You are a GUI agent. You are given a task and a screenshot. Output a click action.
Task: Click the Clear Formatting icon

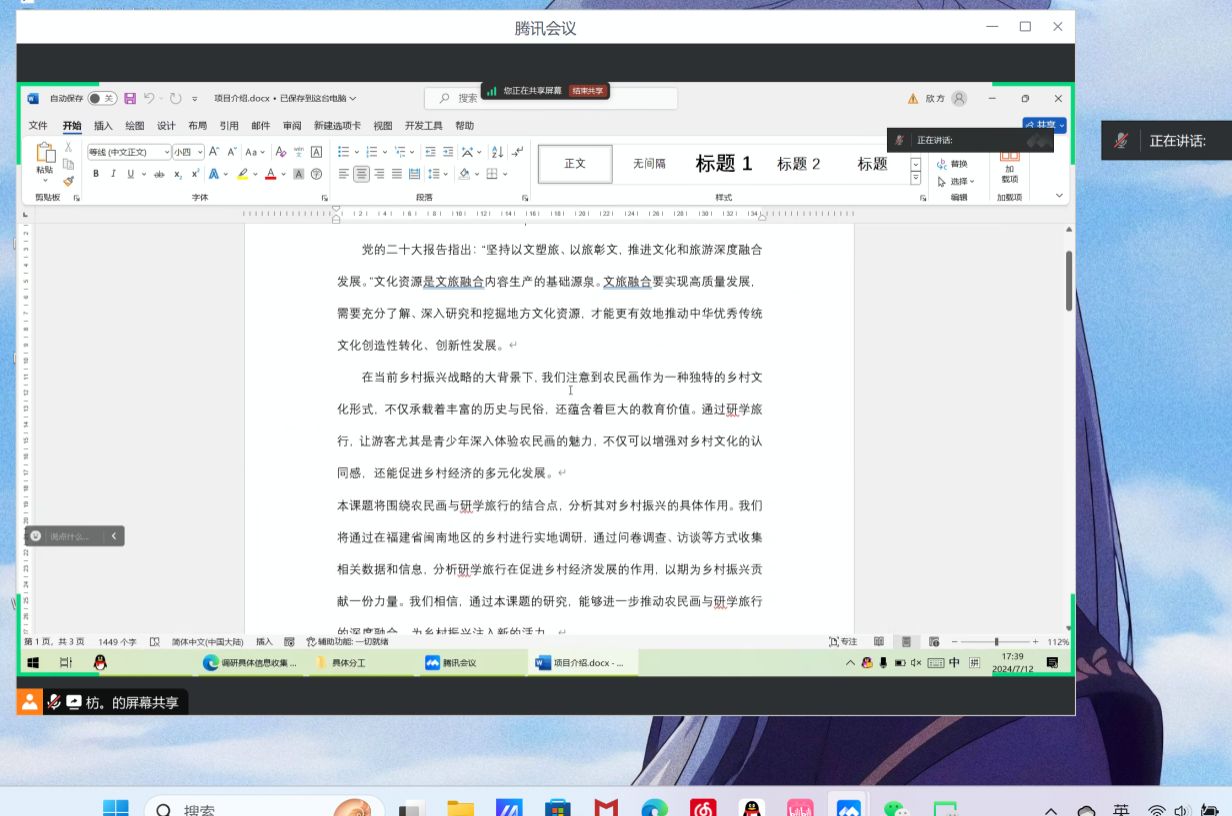(x=281, y=152)
